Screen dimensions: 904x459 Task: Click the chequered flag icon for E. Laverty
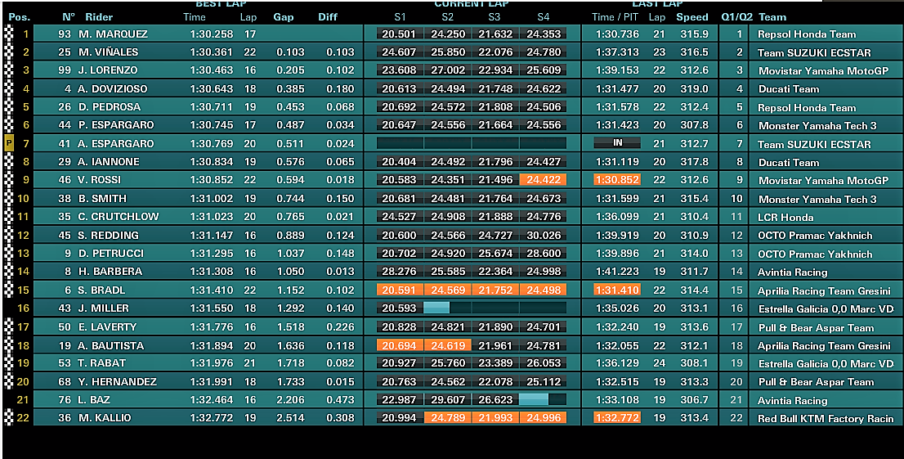tap(8, 327)
